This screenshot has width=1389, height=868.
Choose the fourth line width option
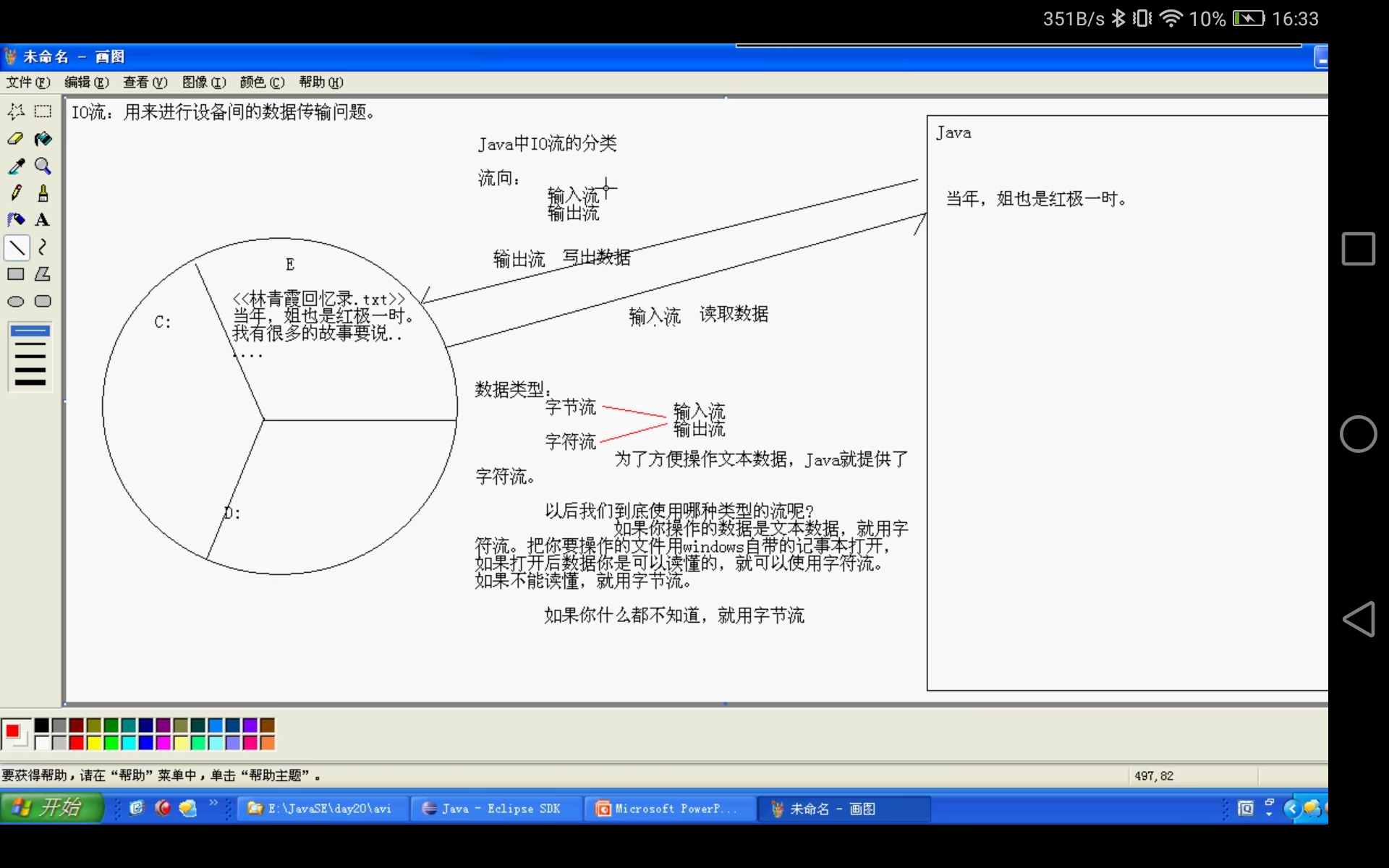coord(30,369)
